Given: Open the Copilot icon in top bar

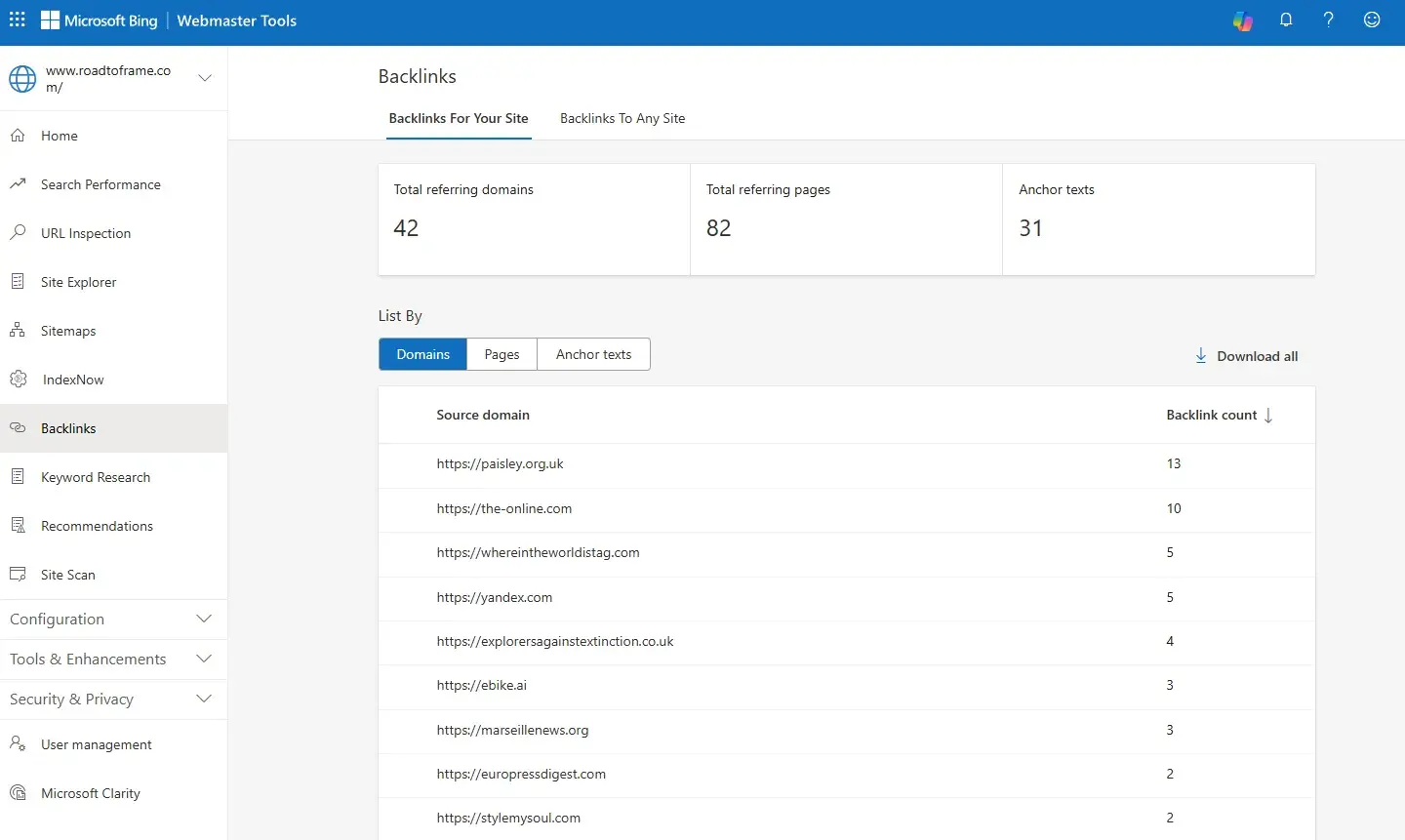Looking at the screenshot, I should coord(1242,20).
